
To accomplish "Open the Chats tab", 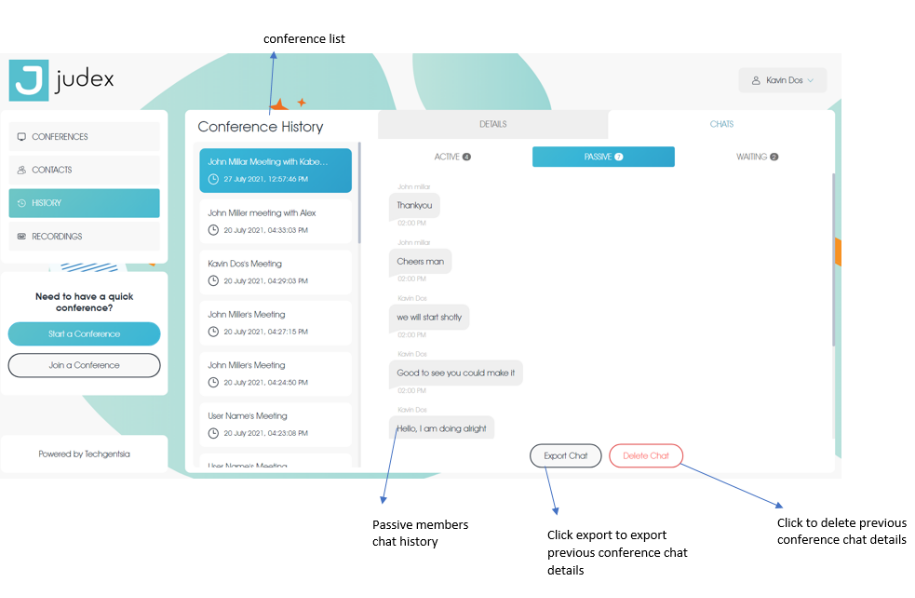I will coord(721,125).
